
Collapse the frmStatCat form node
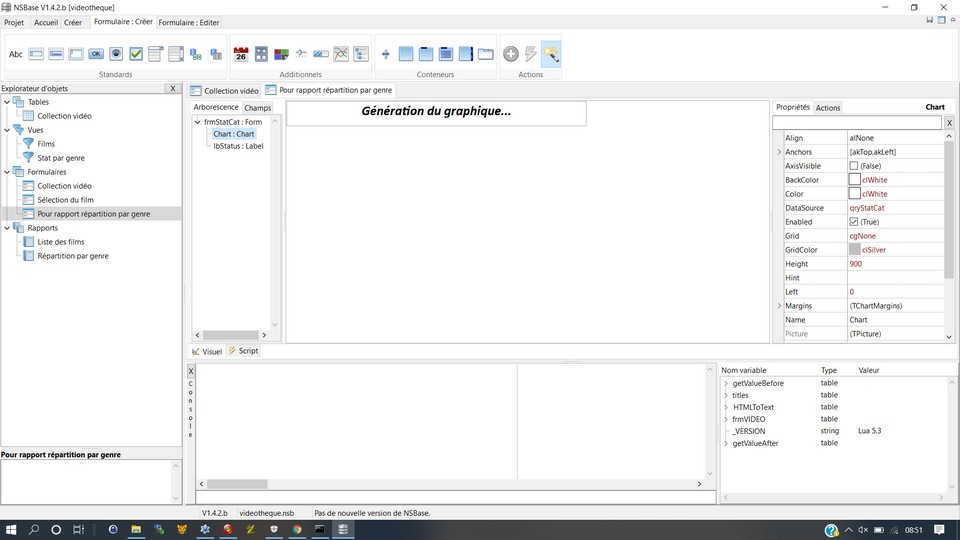tap(198, 122)
